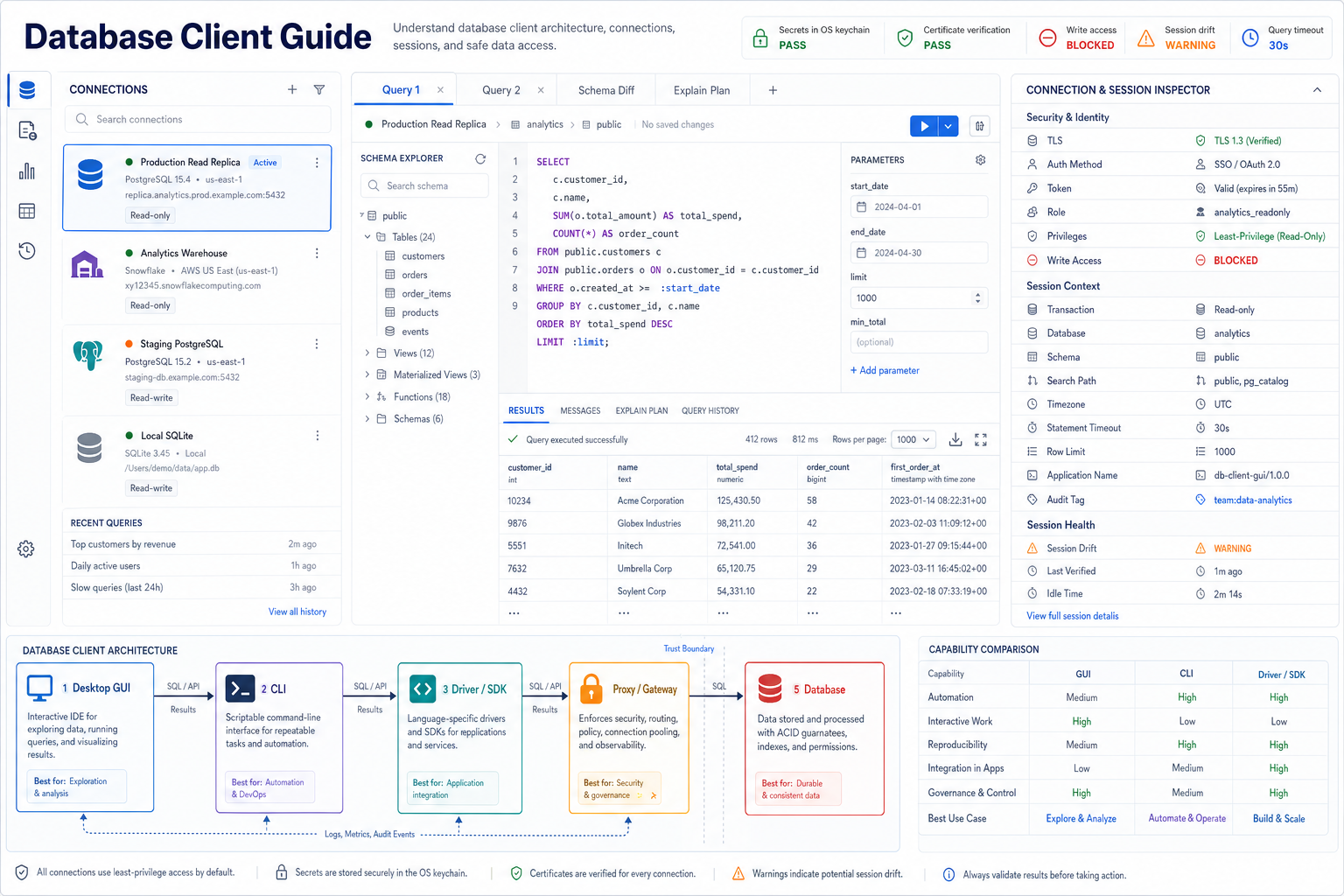Close the Query 1 tab
This screenshot has height=896, width=1344.
click(x=440, y=90)
